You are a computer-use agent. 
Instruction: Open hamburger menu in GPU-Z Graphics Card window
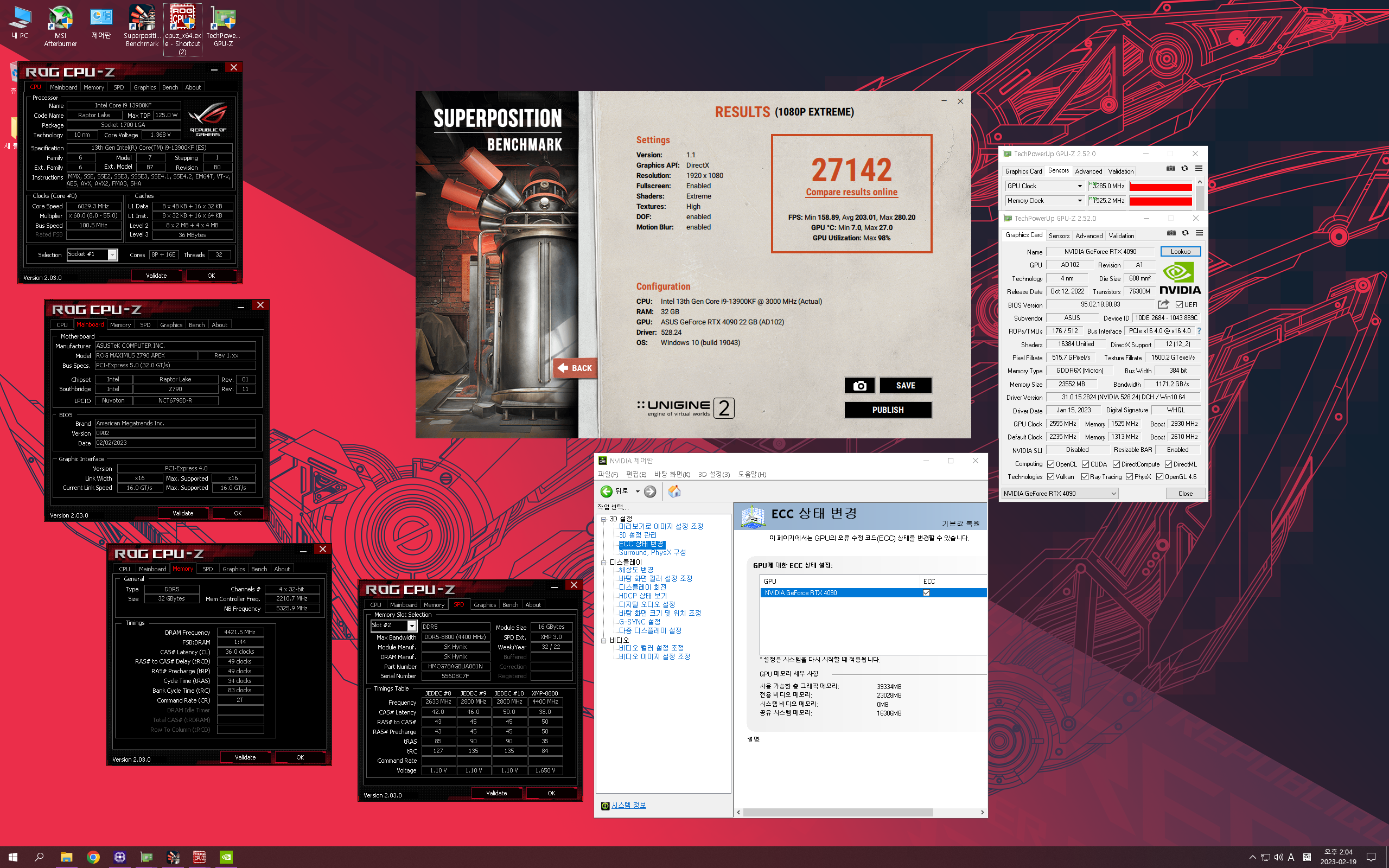(1200, 233)
